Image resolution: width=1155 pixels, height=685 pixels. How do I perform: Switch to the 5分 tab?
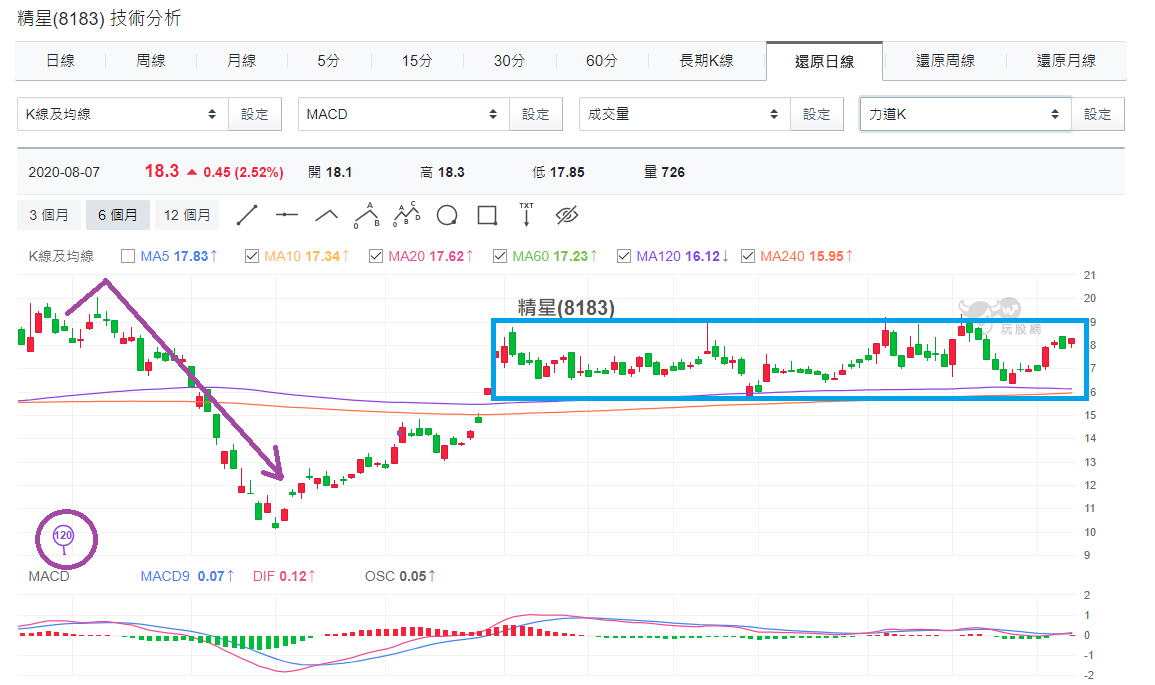[329, 61]
